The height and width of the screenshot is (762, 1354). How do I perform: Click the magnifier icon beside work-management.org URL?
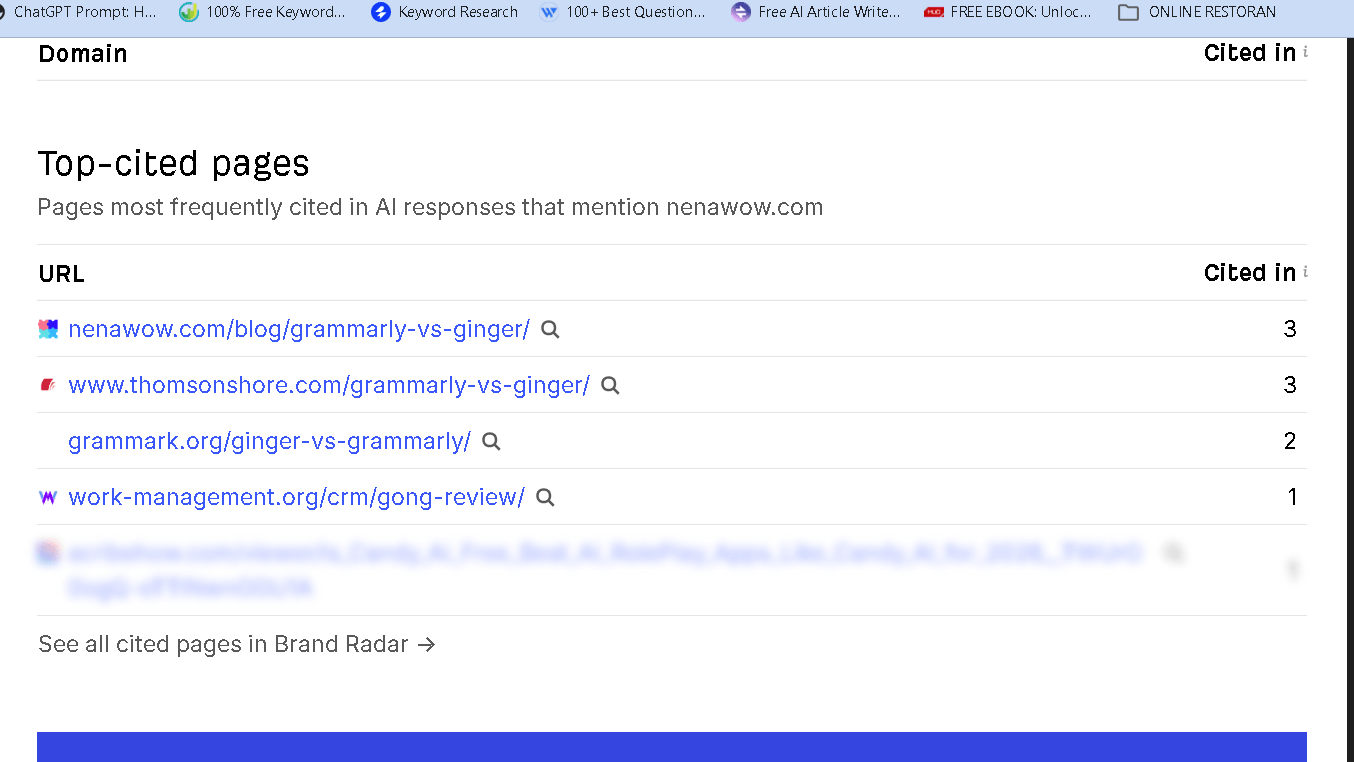coord(545,497)
